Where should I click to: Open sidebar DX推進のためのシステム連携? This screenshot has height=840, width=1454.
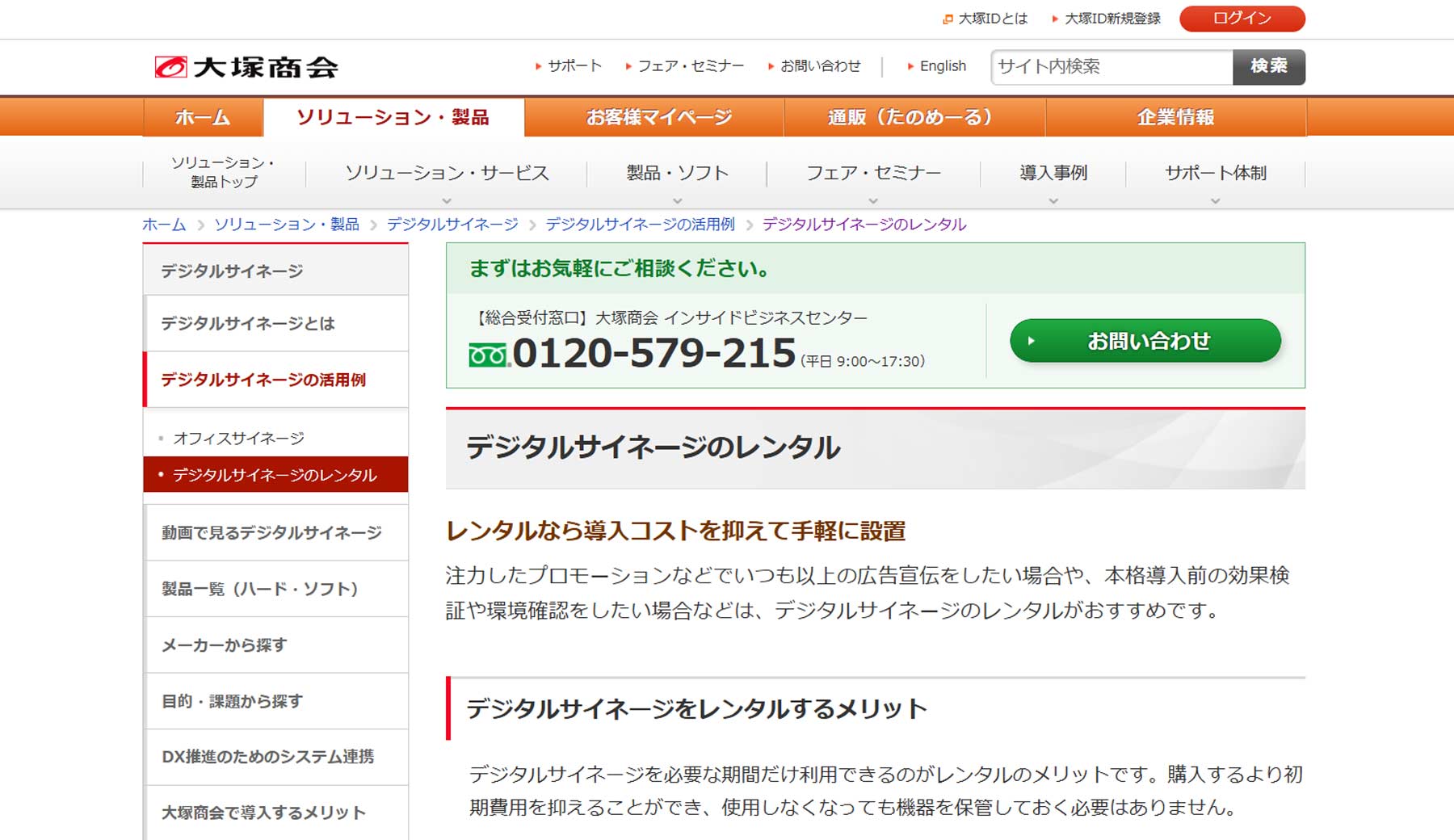tap(275, 757)
